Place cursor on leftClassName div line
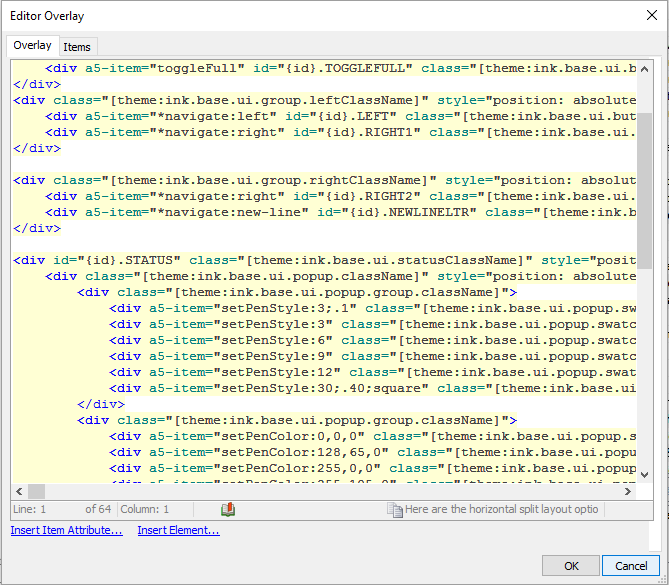Image resolution: width=669 pixels, height=585 pixels. point(325,100)
